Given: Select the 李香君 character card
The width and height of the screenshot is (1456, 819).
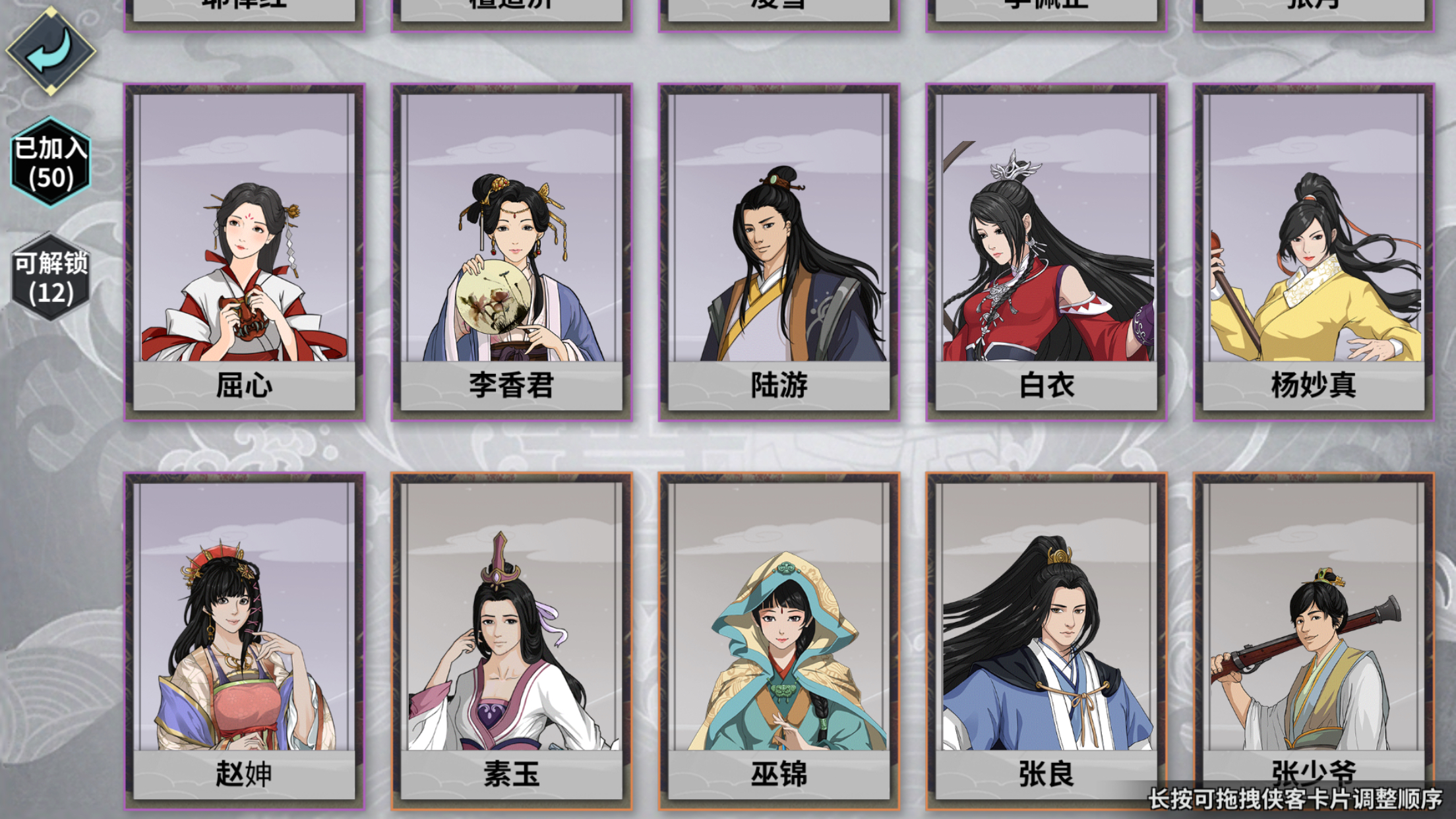Looking at the screenshot, I should [512, 252].
